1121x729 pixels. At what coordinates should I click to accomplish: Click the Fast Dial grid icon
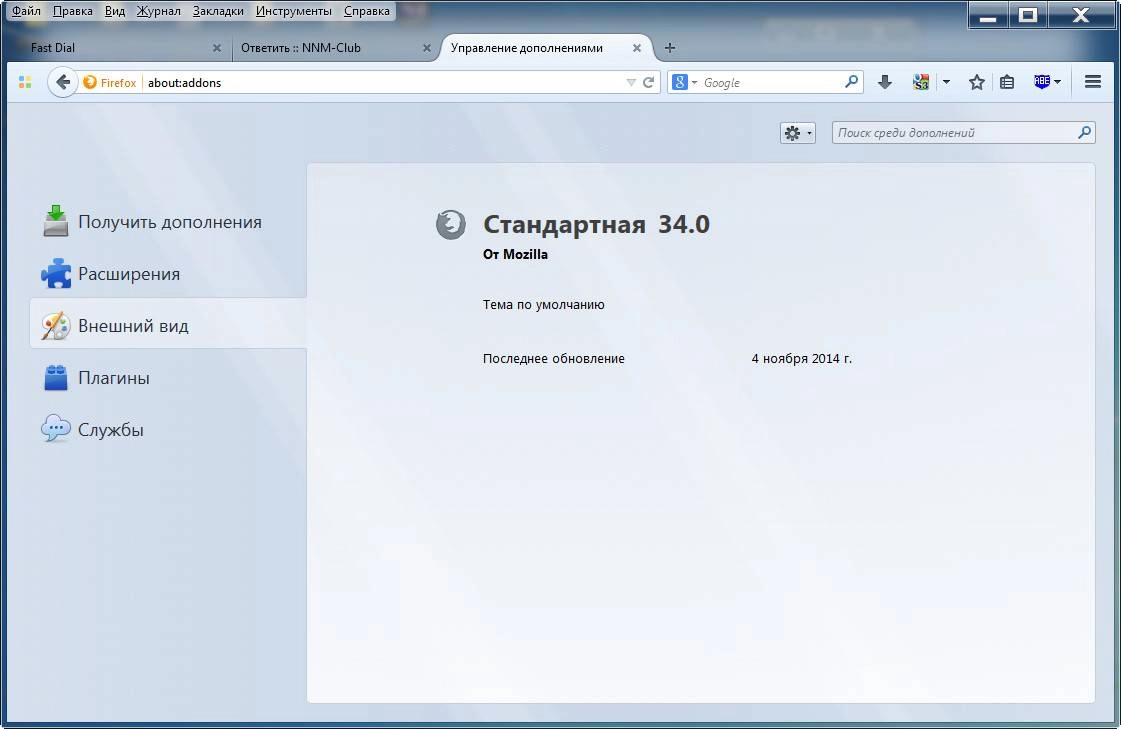point(25,82)
